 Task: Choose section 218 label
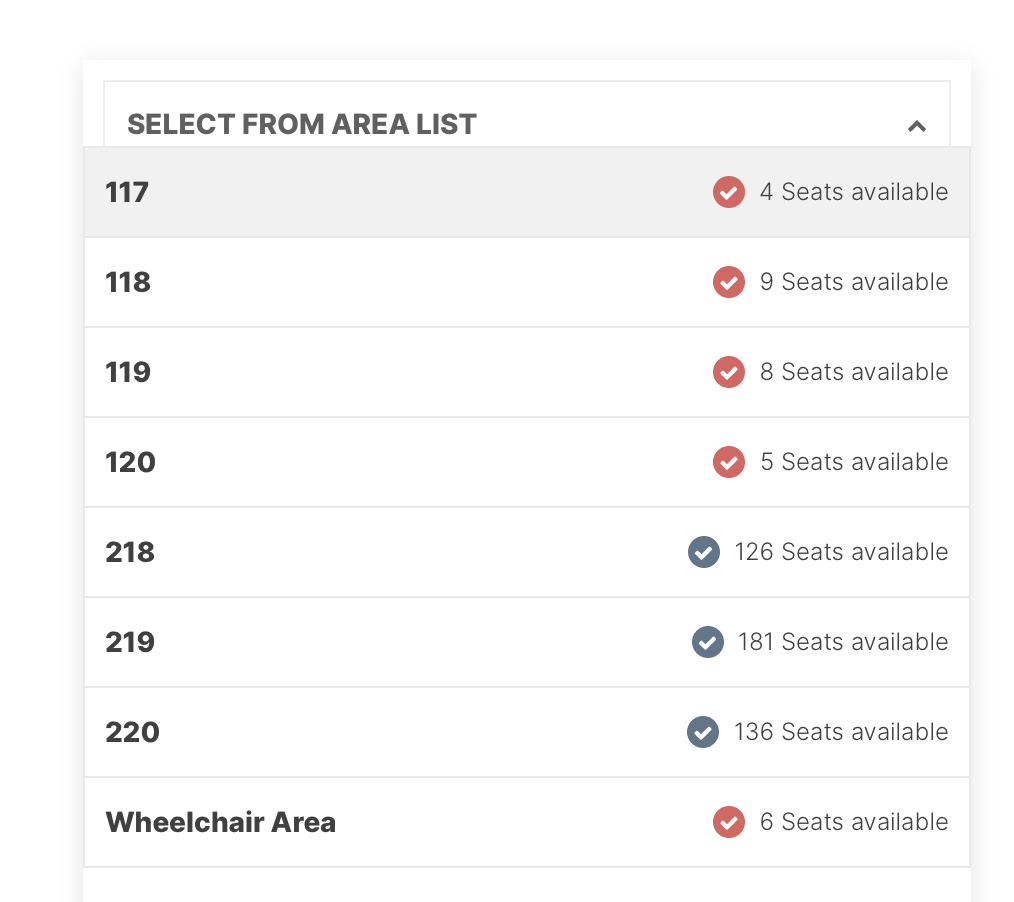[130, 552]
